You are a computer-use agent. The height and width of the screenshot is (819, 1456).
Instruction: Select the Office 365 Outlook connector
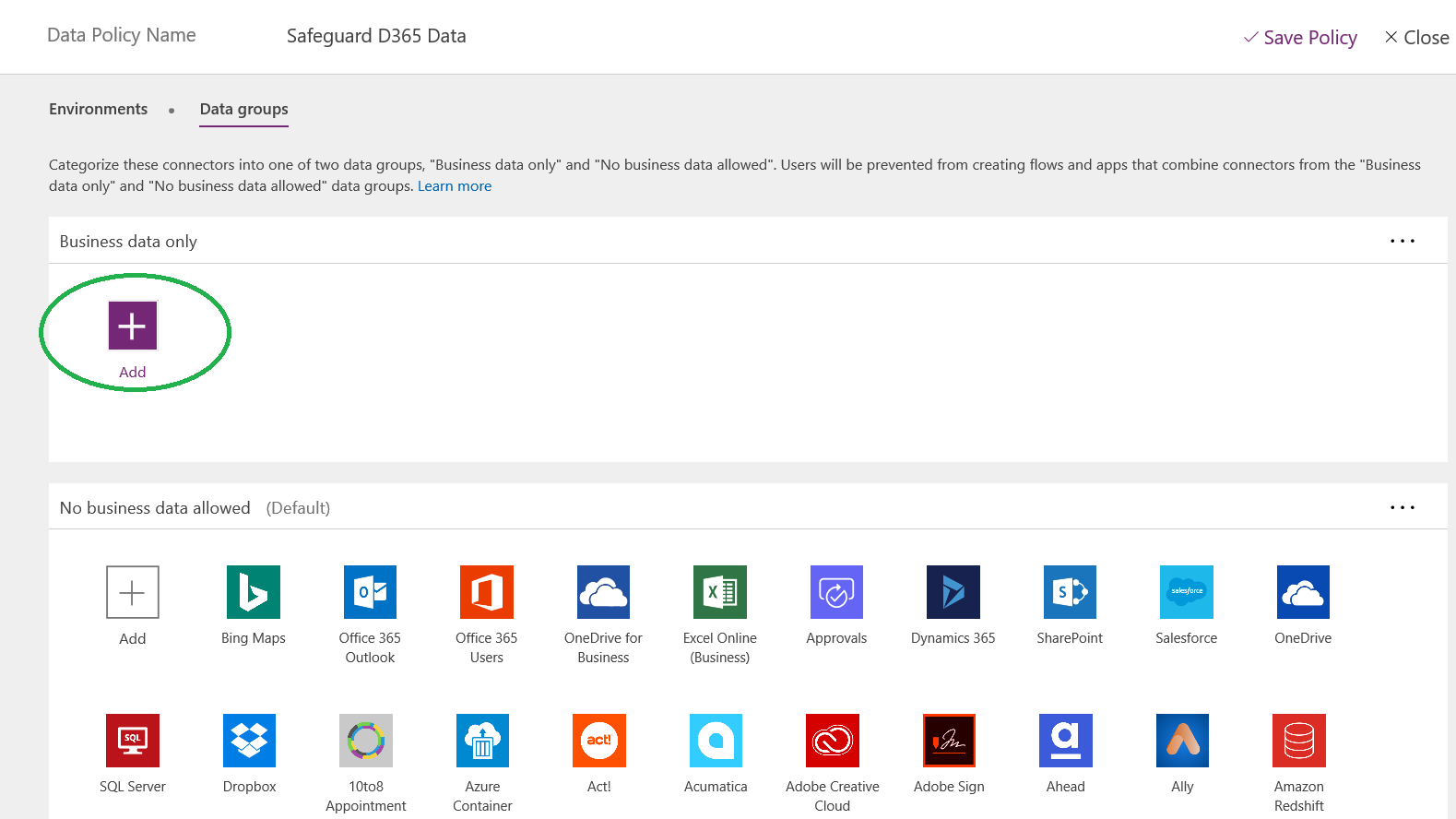pyautogui.click(x=370, y=592)
